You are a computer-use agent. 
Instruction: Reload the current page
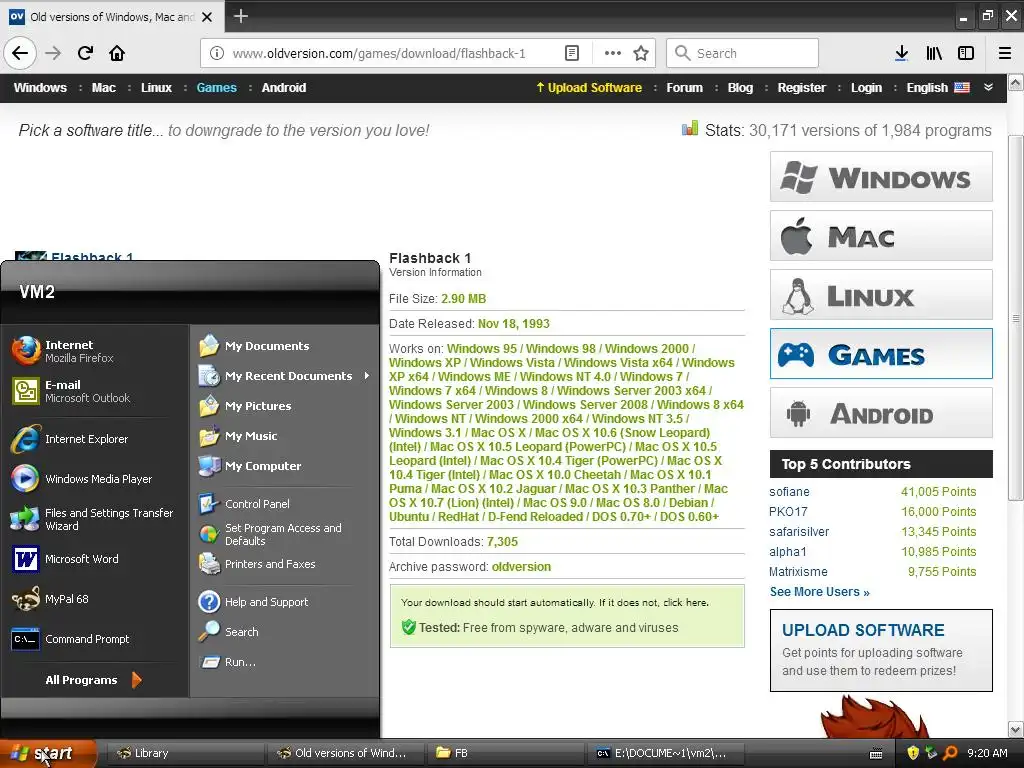(x=85, y=53)
